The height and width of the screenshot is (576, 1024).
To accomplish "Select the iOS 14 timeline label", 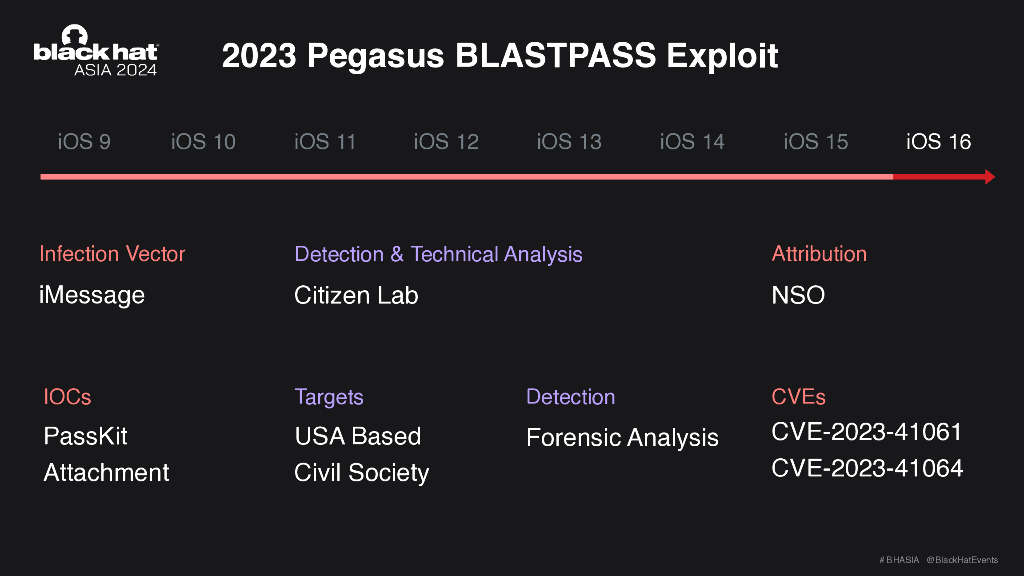I will (x=692, y=141).
